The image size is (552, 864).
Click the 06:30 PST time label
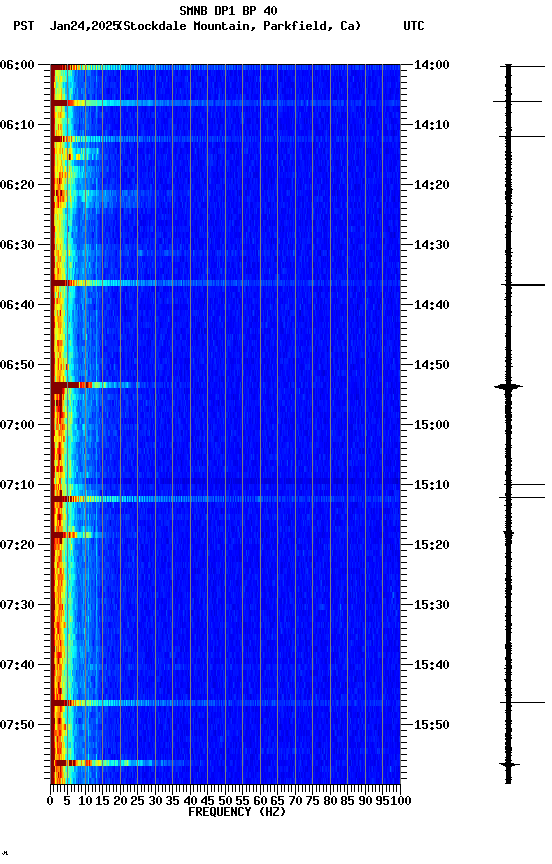click(x=17, y=245)
